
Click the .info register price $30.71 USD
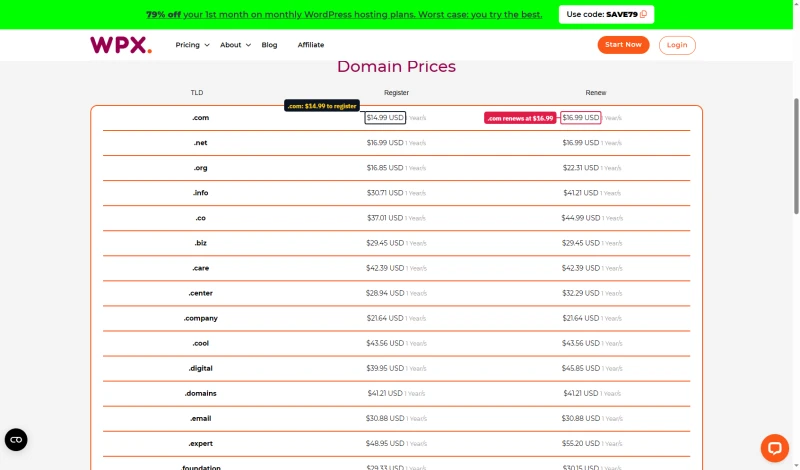pyautogui.click(x=385, y=193)
